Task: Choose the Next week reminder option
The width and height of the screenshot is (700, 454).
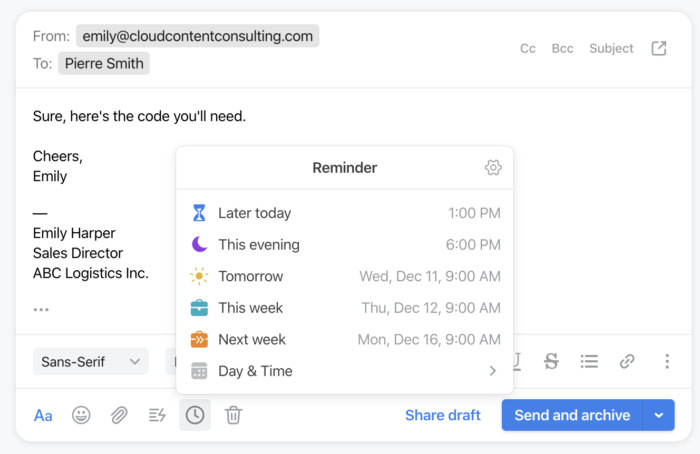Action: pos(345,339)
